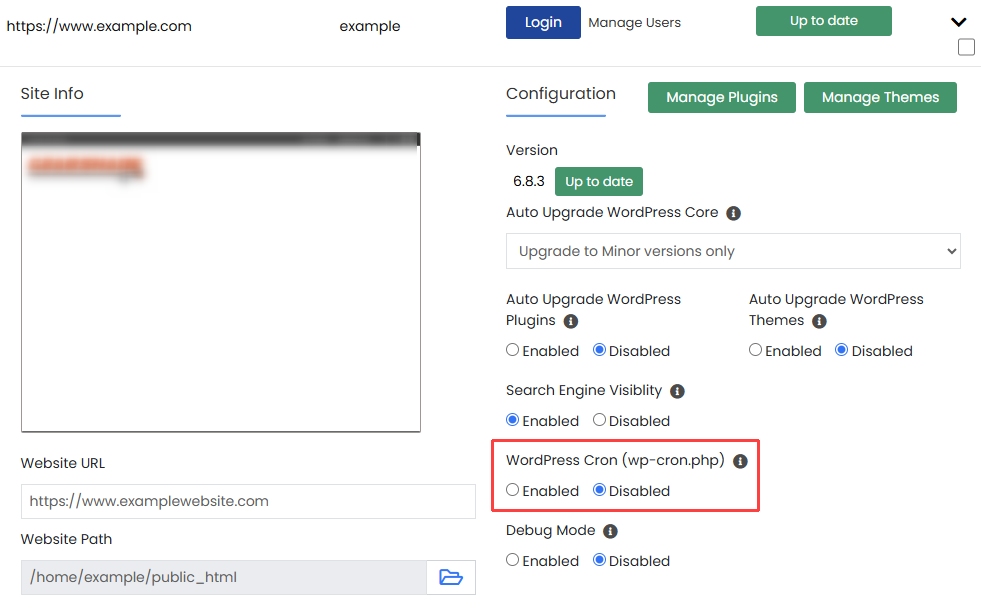Enable Auto Upgrade WordPress Plugins
This screenshot has height=609, width=981.
tap(513, 350)
